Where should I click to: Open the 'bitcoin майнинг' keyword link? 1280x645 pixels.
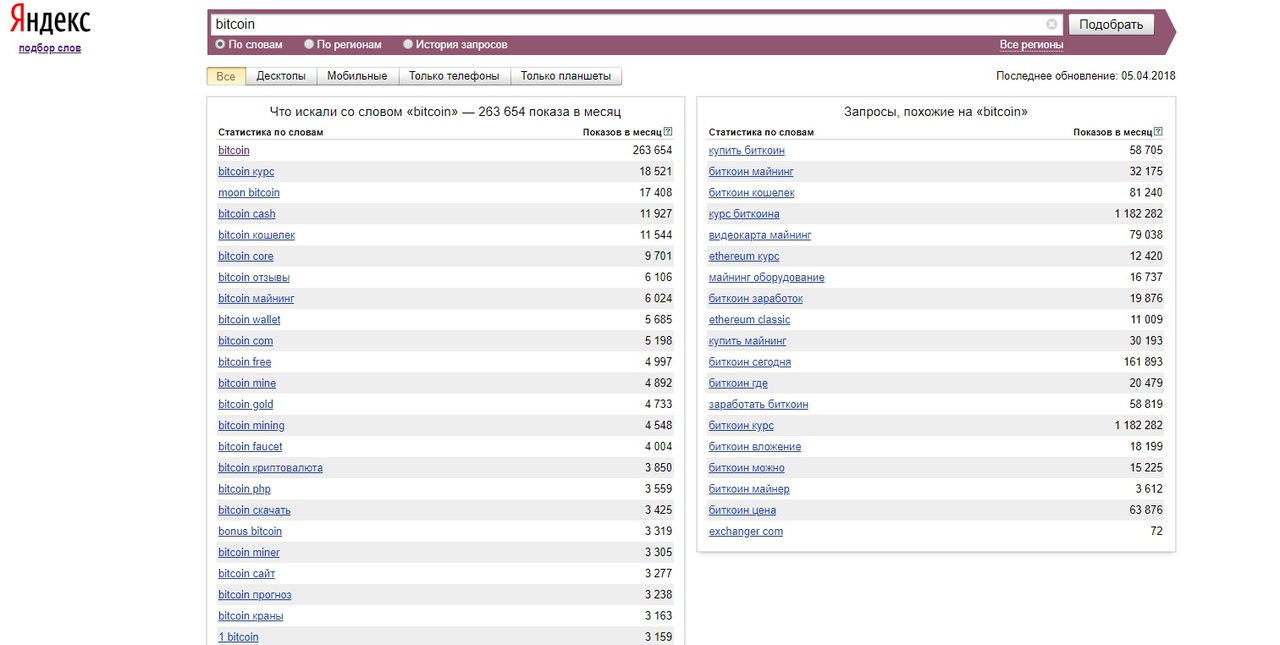[x=256, y=299]
